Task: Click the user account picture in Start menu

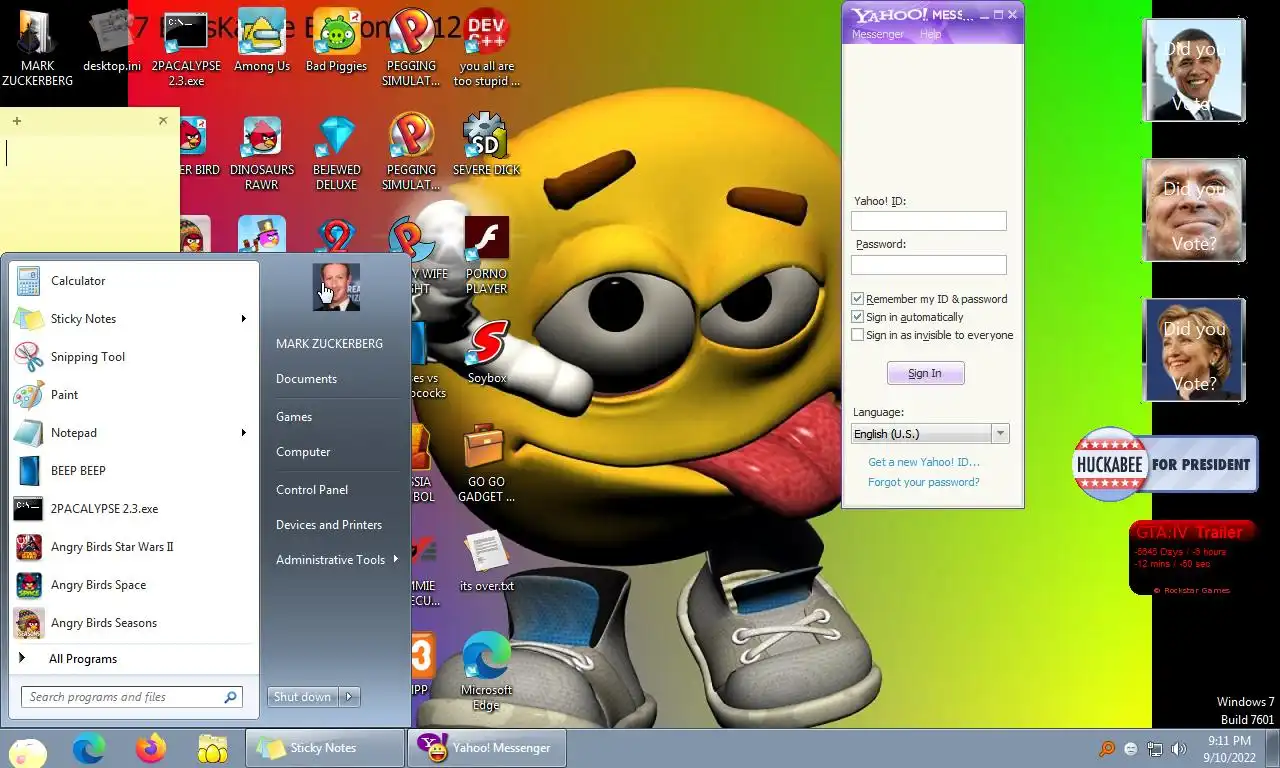Action: point(336,288)
